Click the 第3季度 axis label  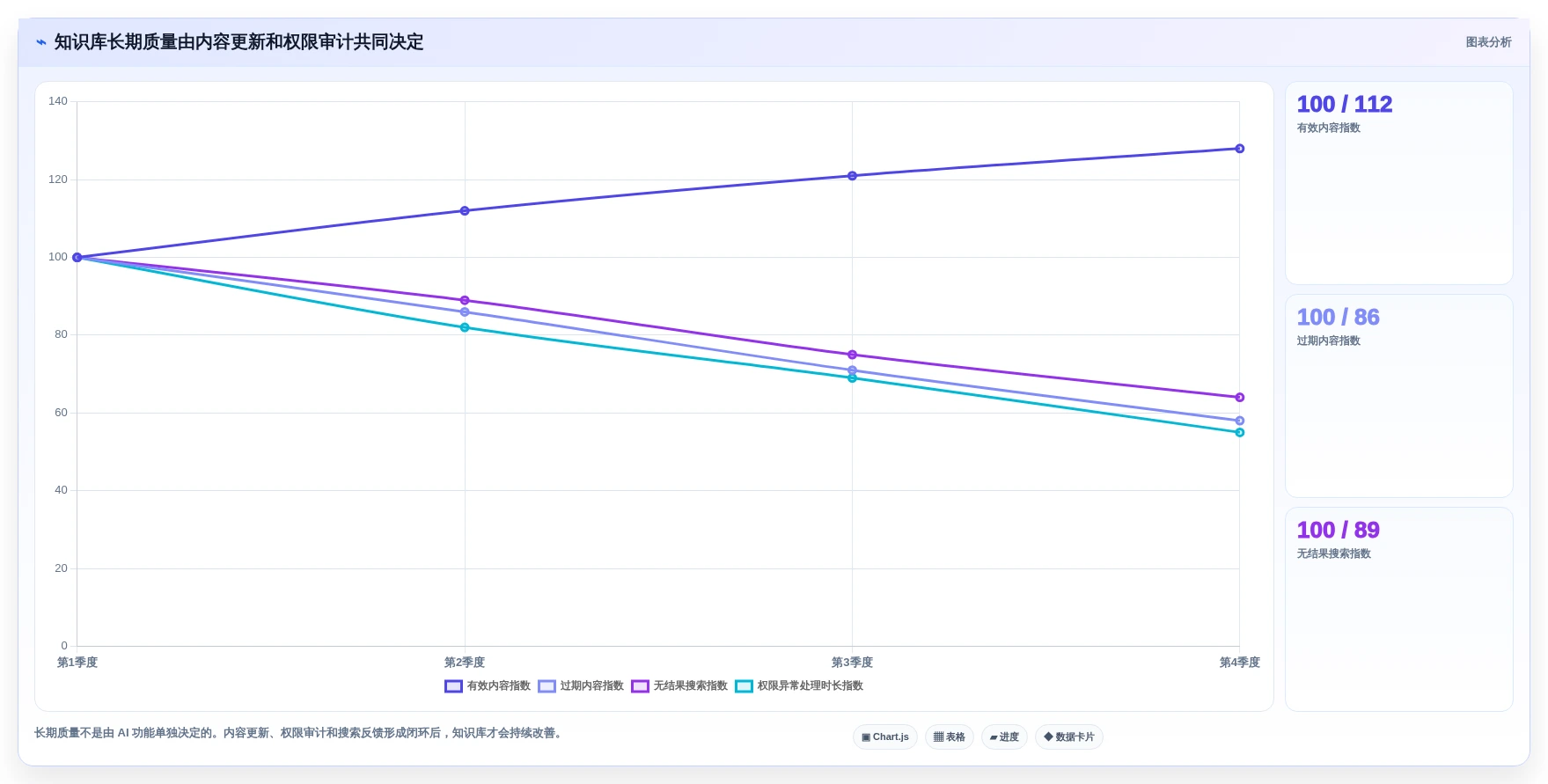852,663
